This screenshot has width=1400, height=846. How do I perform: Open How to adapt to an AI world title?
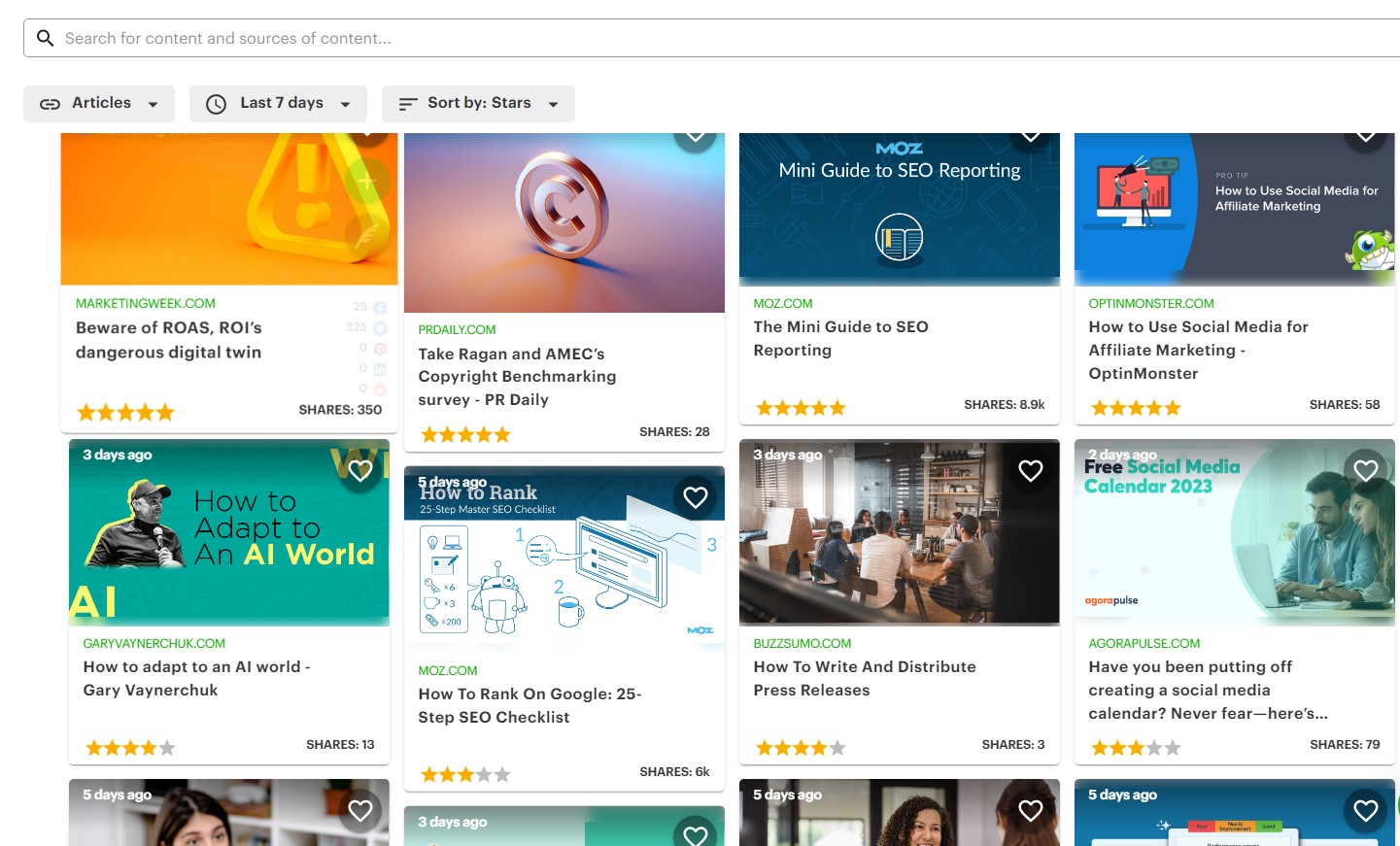[x=196, y=678]
